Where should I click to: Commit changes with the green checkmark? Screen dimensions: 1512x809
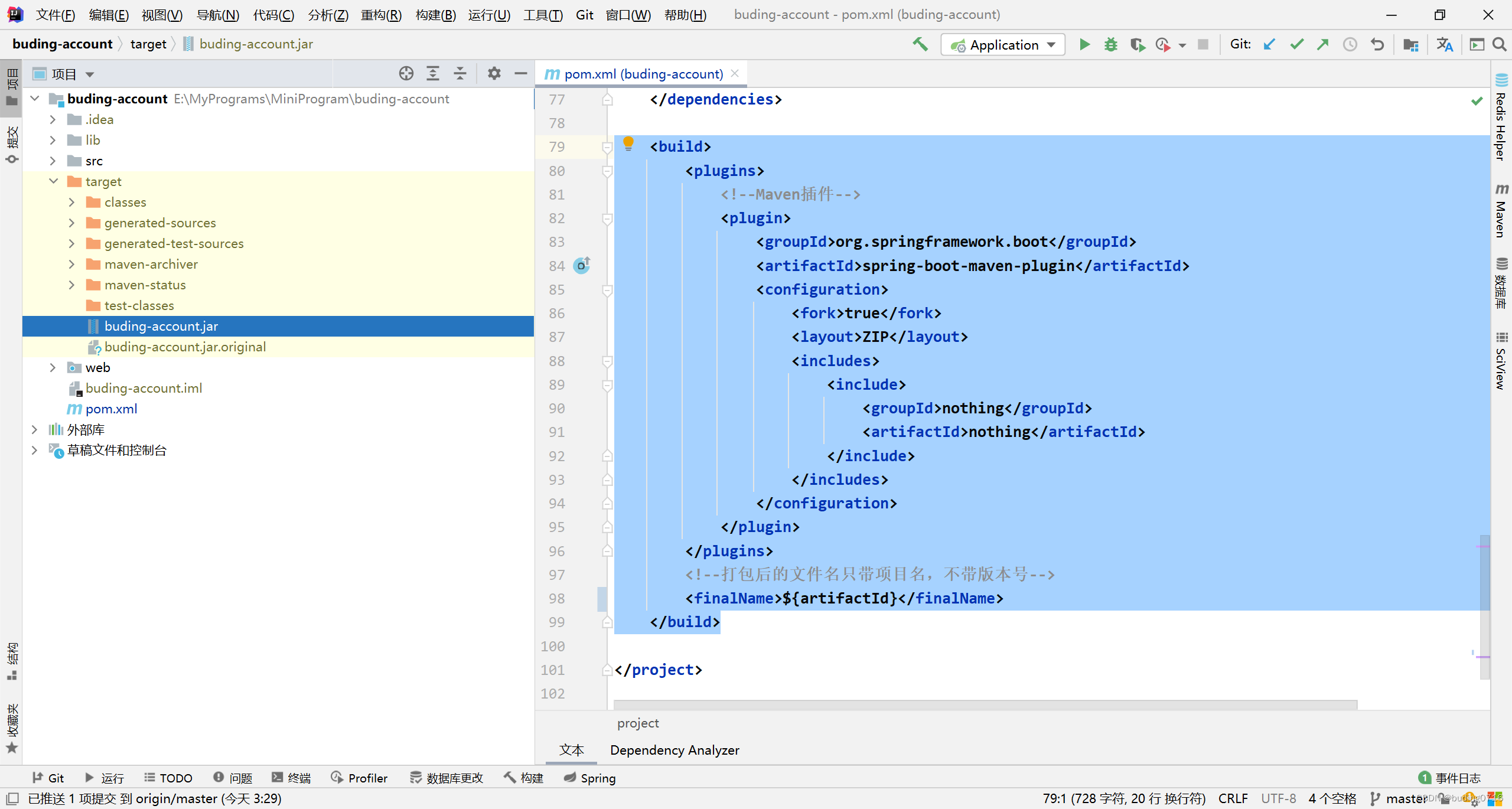pyautogui.click(x=1296, y=44)
